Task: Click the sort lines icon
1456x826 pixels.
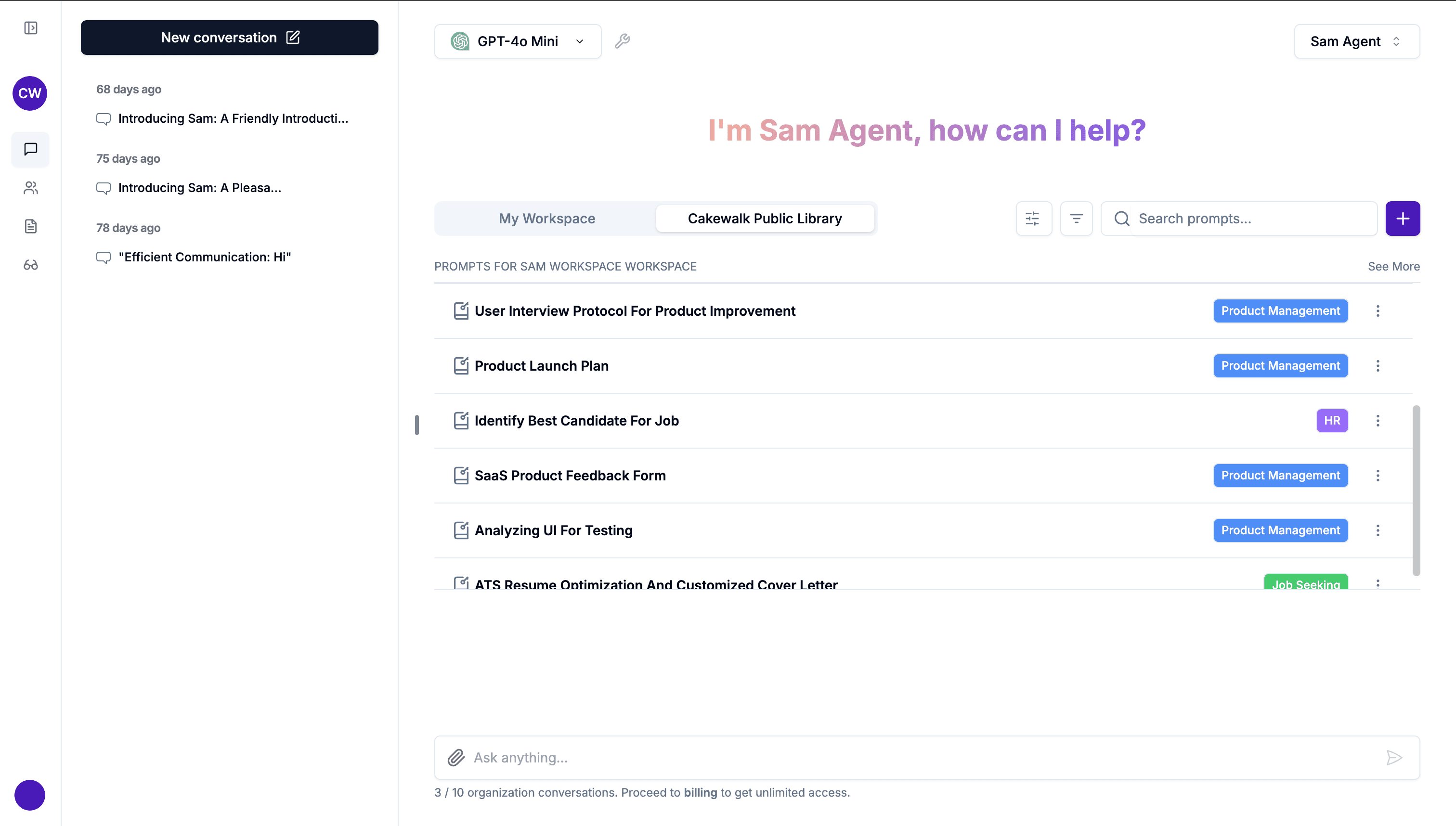Action: click(x=1076, y=219)
